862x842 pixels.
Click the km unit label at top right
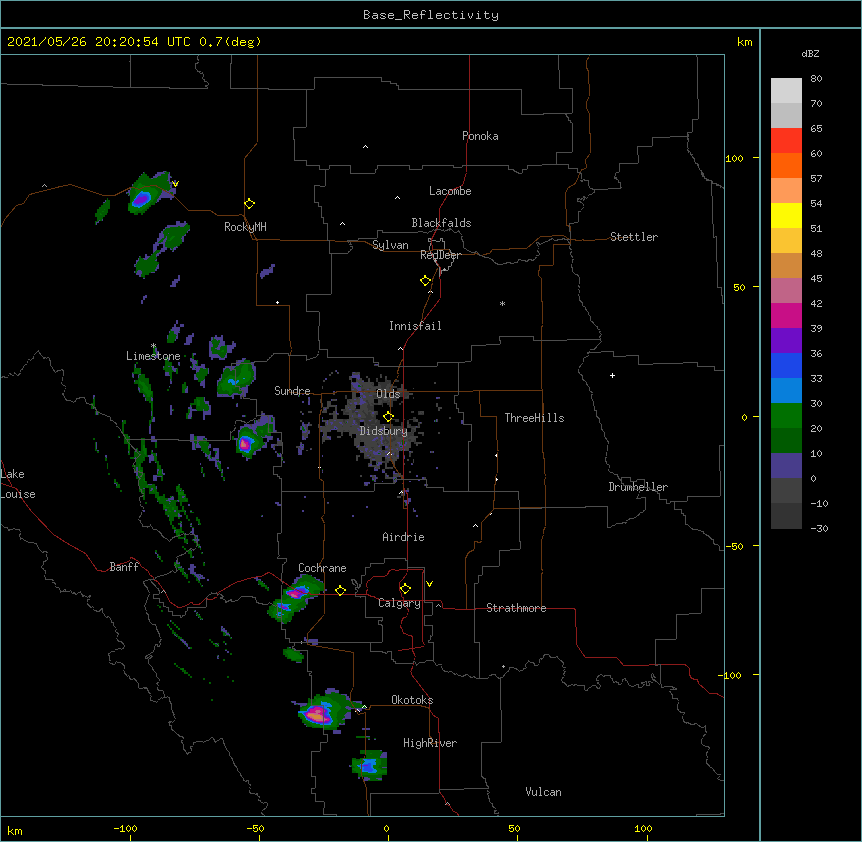(x=745, y=42)
